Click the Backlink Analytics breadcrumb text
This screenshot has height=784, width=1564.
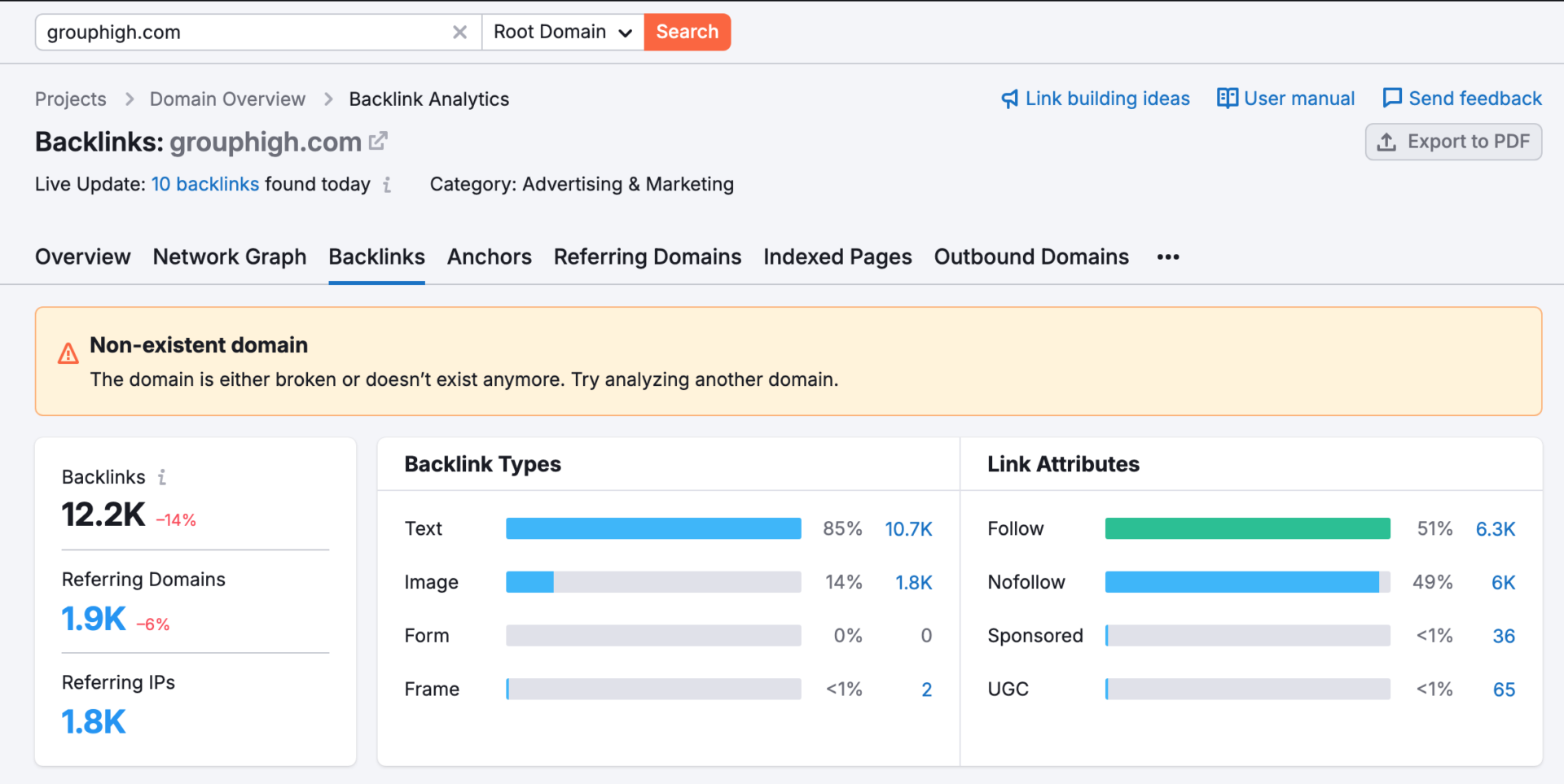429,99
